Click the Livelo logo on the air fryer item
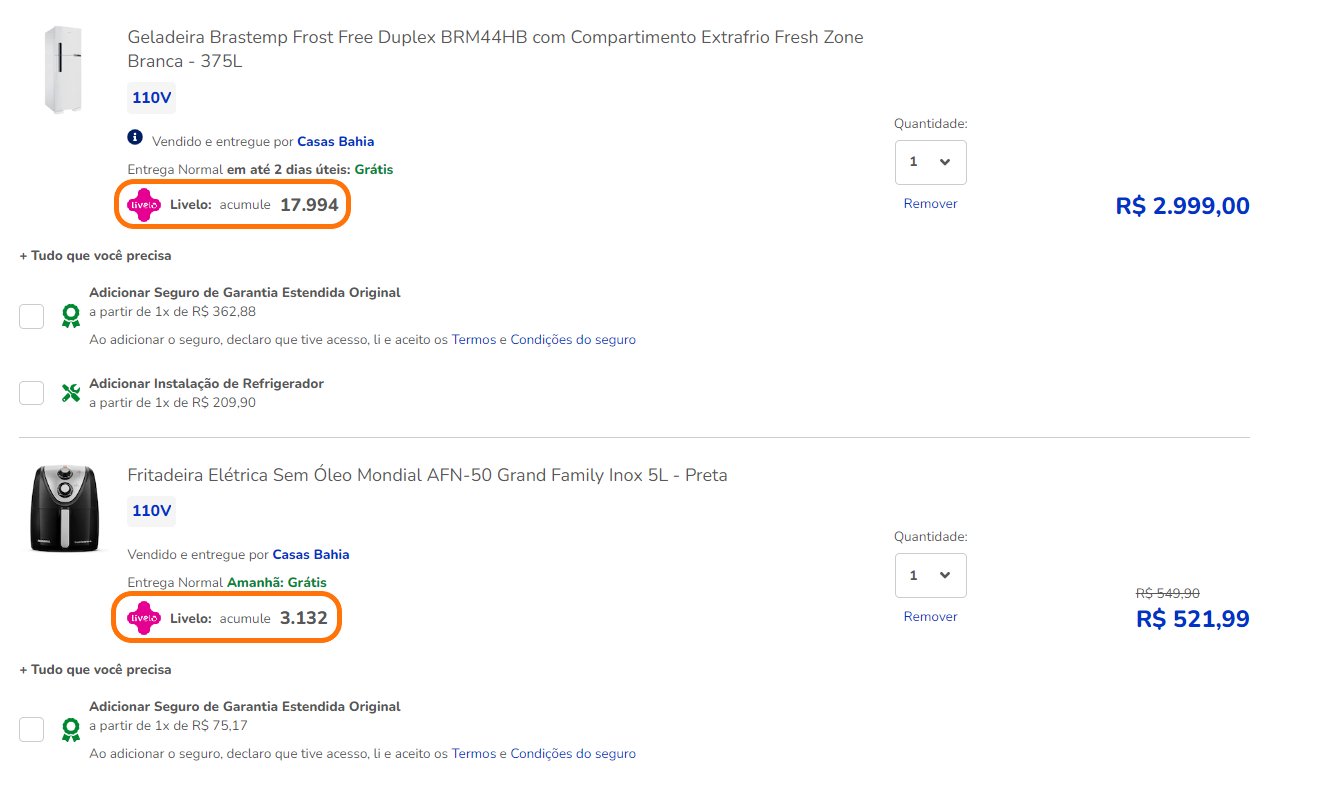The height and width of the screenshot is (792, 1328). click(x=144, y=618)
